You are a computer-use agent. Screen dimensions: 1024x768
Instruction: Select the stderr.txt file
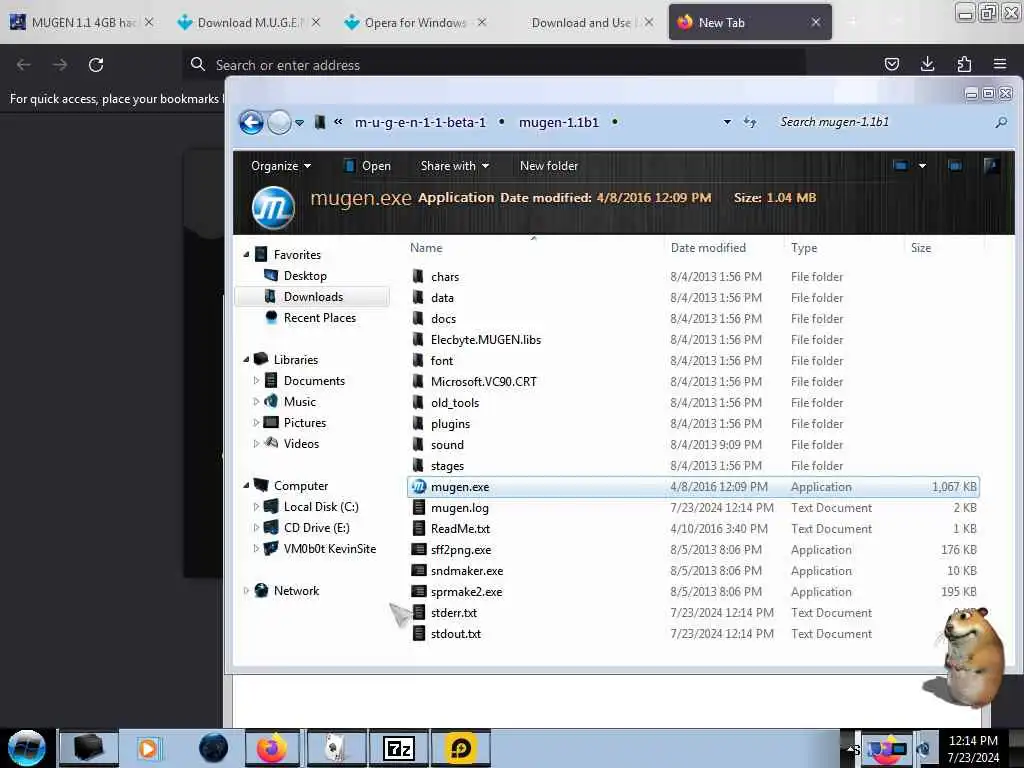point(454,613)
